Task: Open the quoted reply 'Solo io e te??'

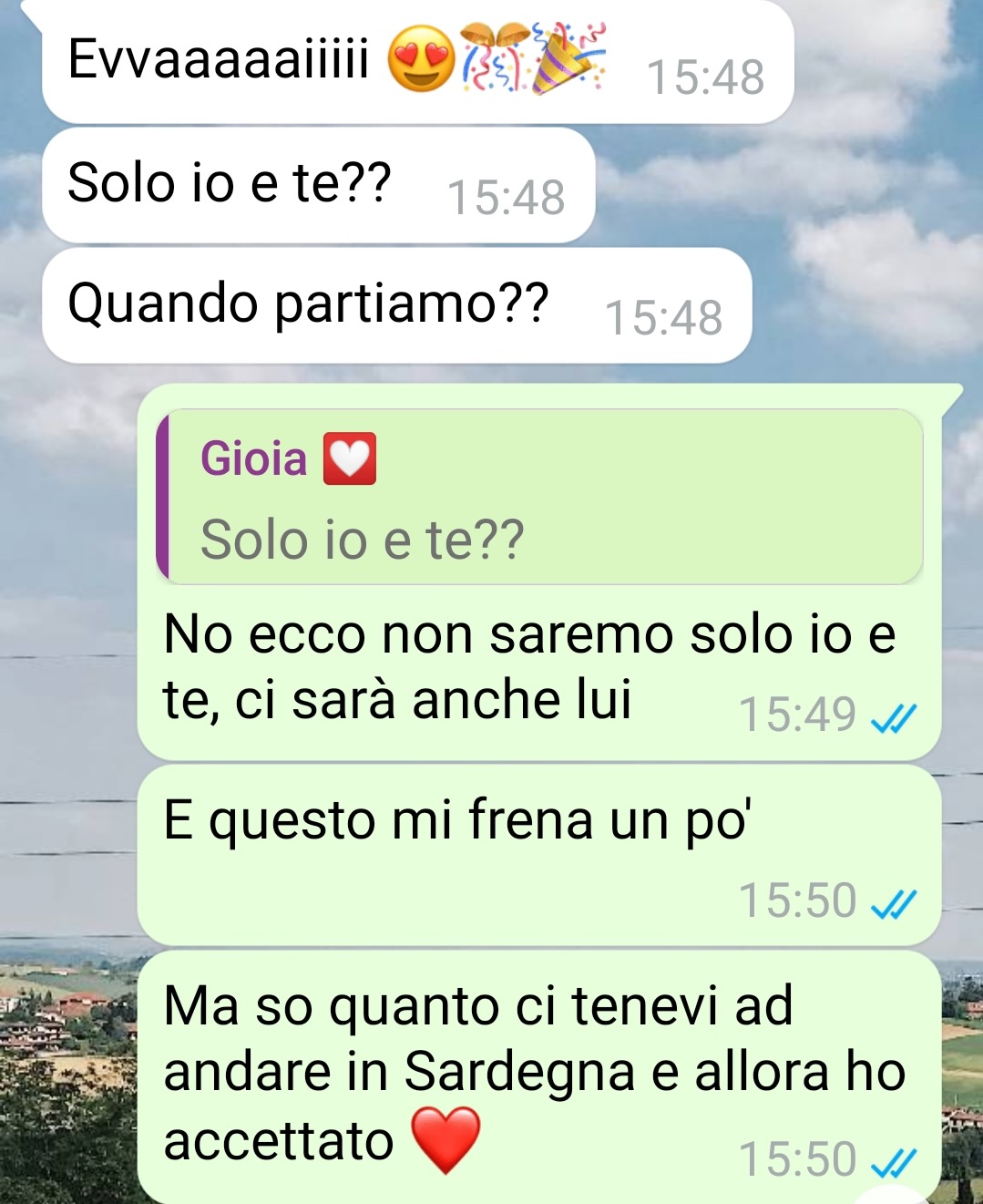Action: (x=539, y=497)
